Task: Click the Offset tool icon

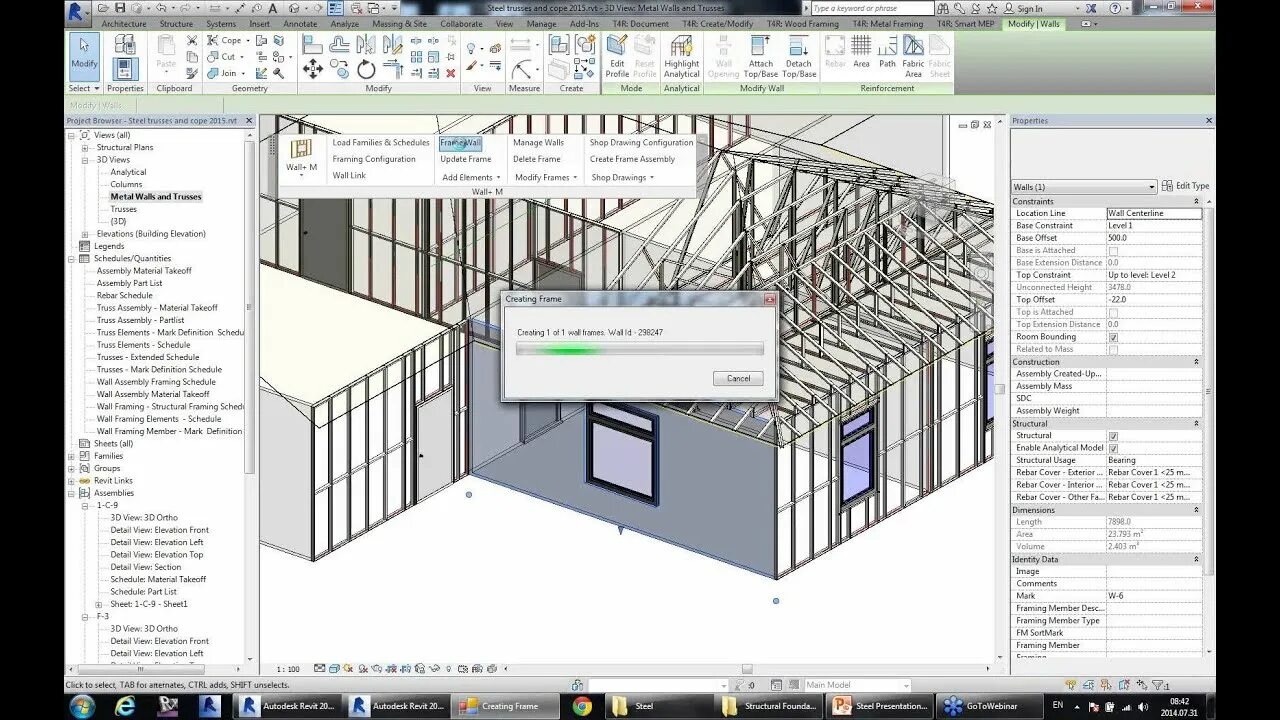Action: [340, 45]
